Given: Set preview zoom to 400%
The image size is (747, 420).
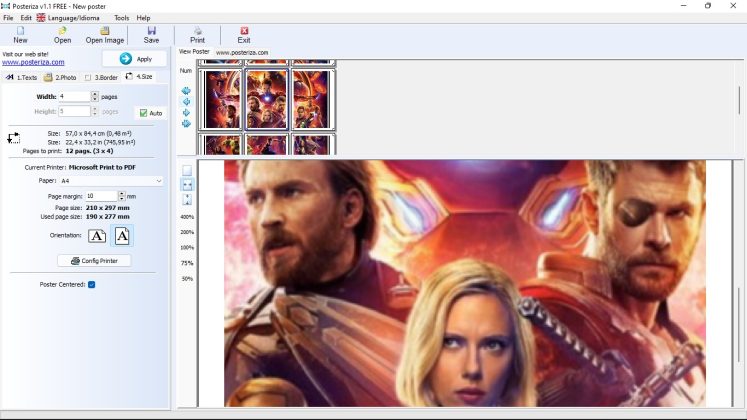Looking at the screenshot, I should click(x=187, y=217).
